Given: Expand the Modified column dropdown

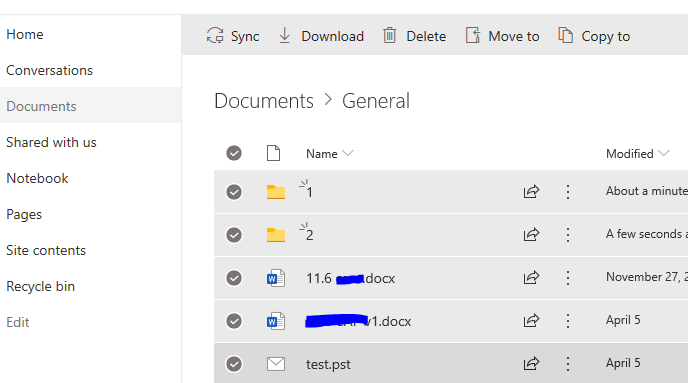Looking at the screenshot, I should (664, 153).
